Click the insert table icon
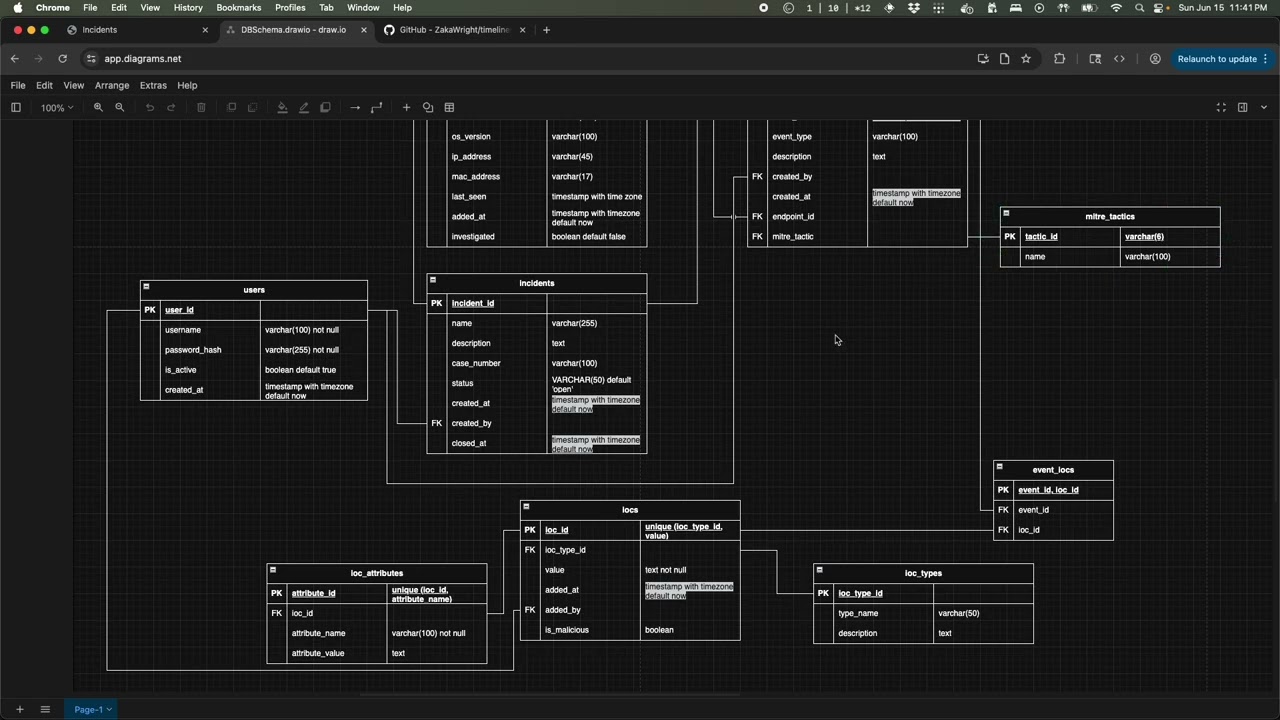This screenshot has width=1280, height=720. (449, 107)
